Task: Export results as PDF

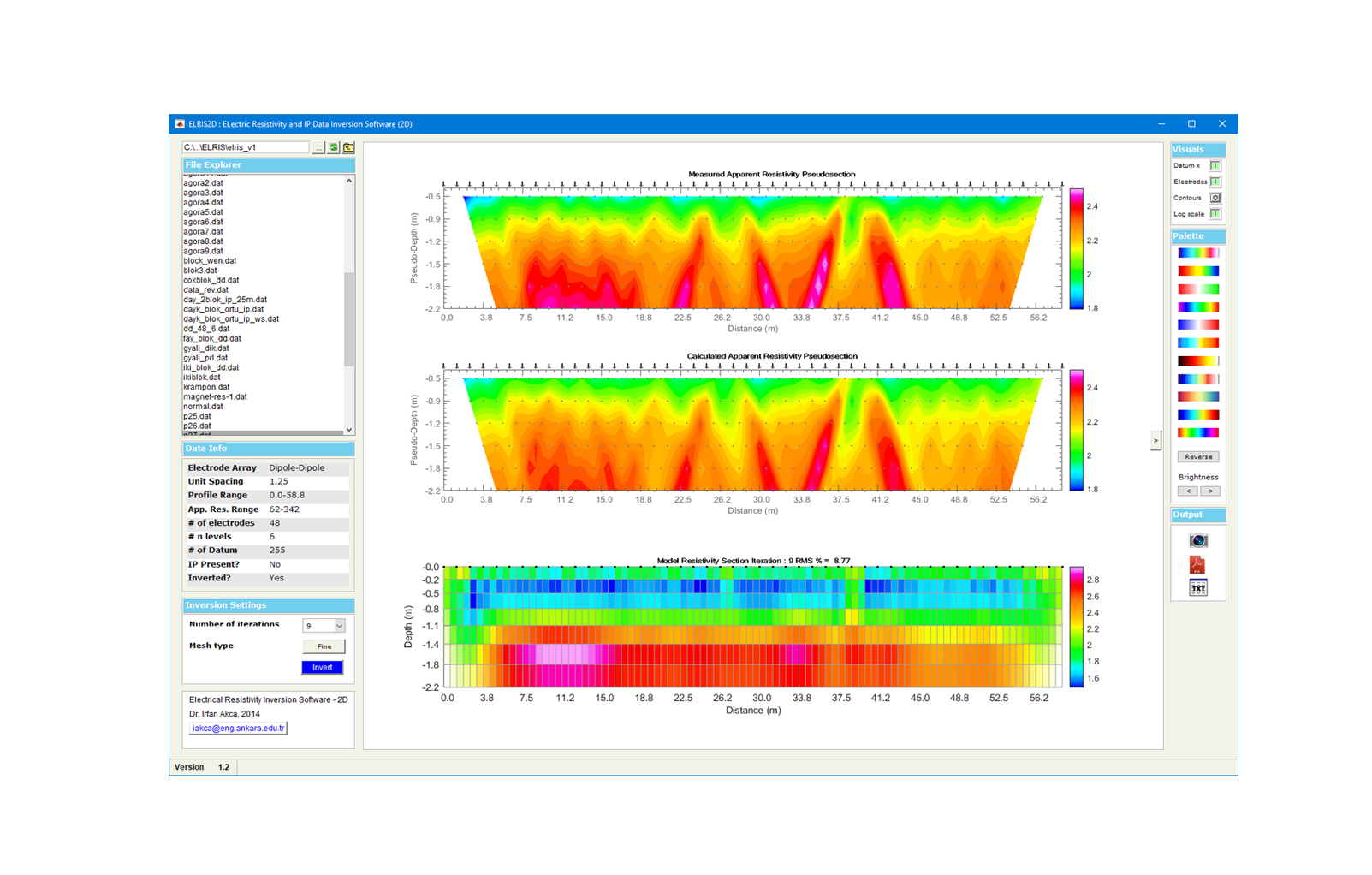Action: click(1197, 564)
